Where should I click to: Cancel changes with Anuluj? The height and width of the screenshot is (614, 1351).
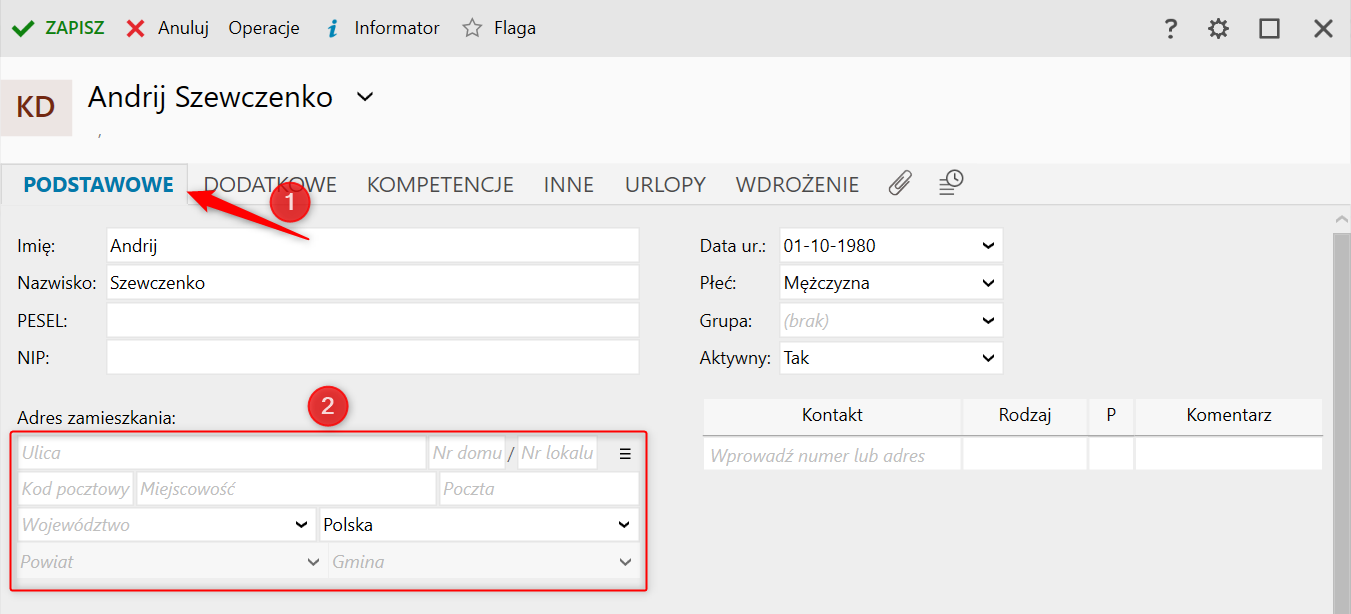[167, 28]
